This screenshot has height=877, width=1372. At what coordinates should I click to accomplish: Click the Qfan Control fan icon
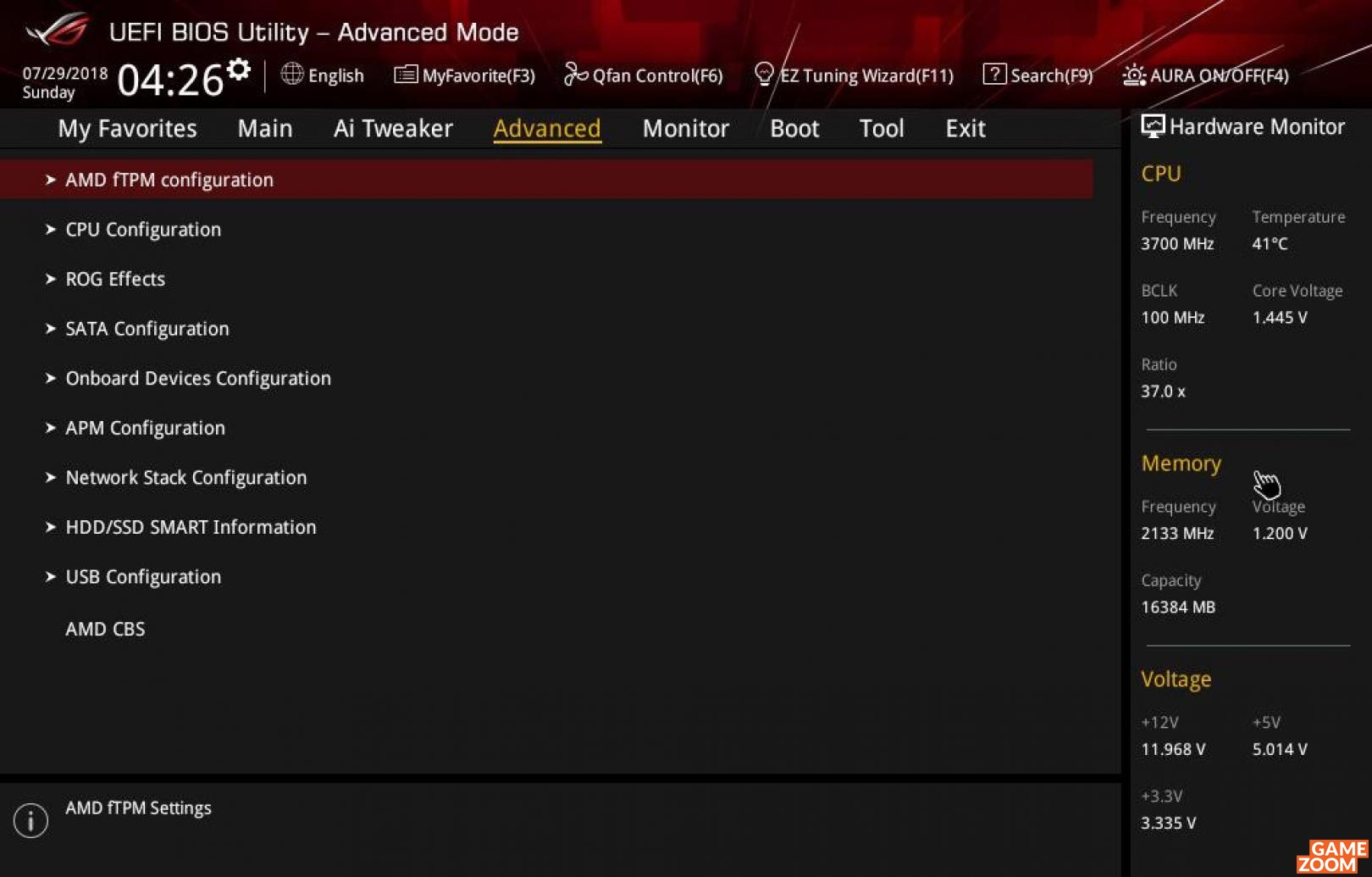[575, 75]
